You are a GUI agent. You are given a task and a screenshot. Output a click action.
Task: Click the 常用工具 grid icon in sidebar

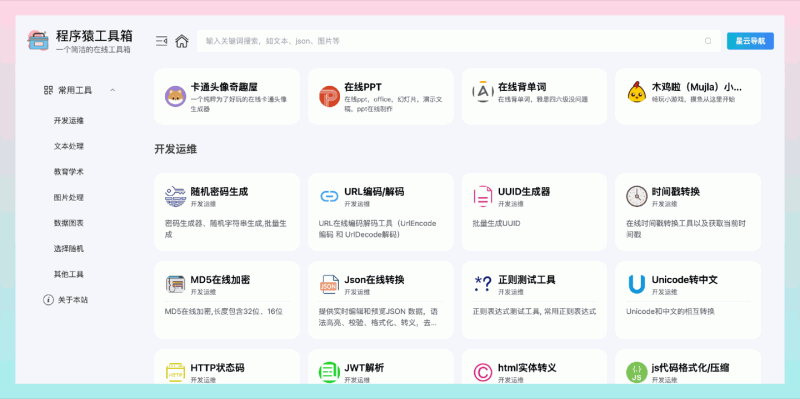pyautogui.click(x=48, y=90)
